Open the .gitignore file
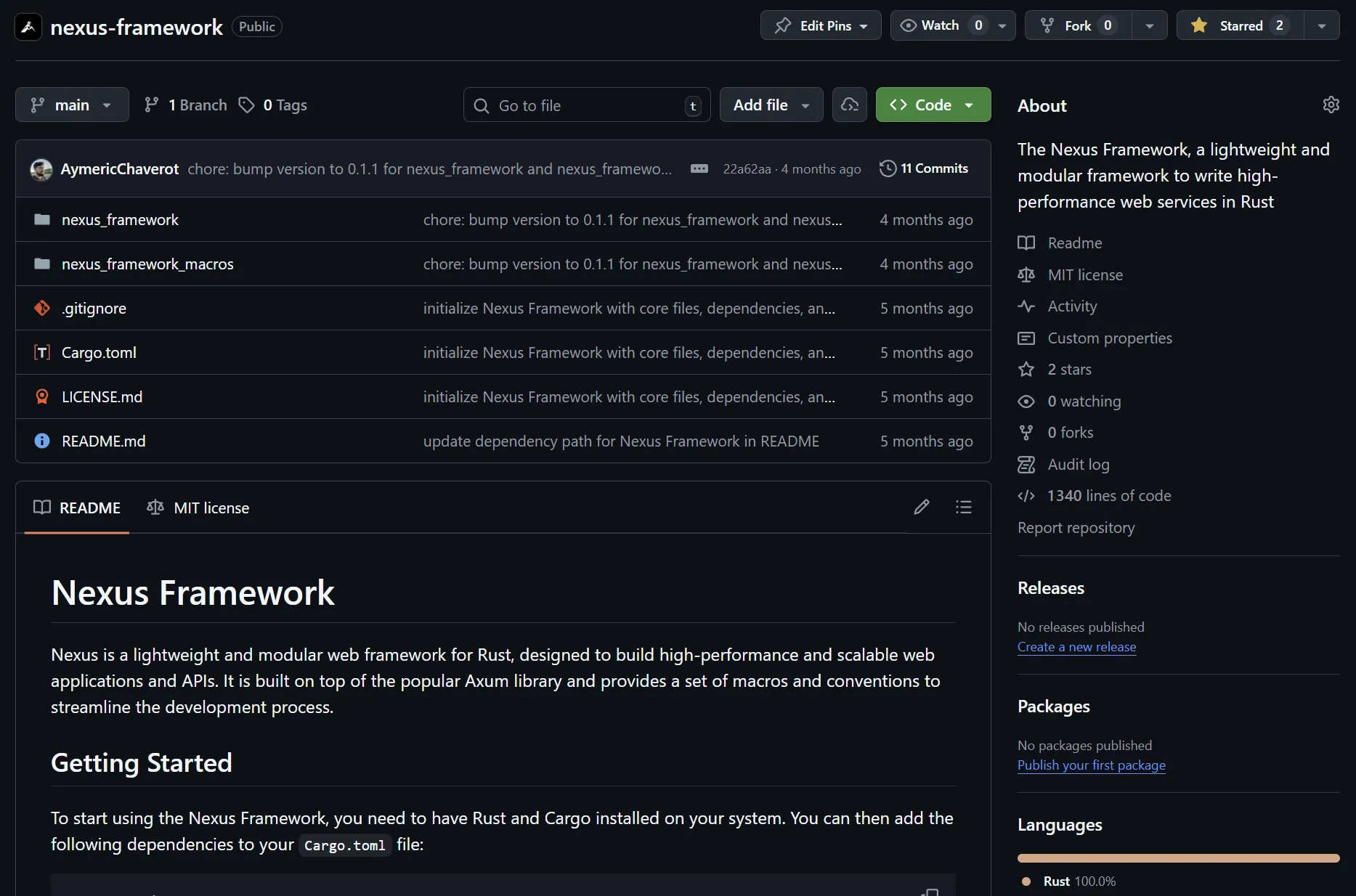Screen dimensions: 1356x896 [94, 308]
